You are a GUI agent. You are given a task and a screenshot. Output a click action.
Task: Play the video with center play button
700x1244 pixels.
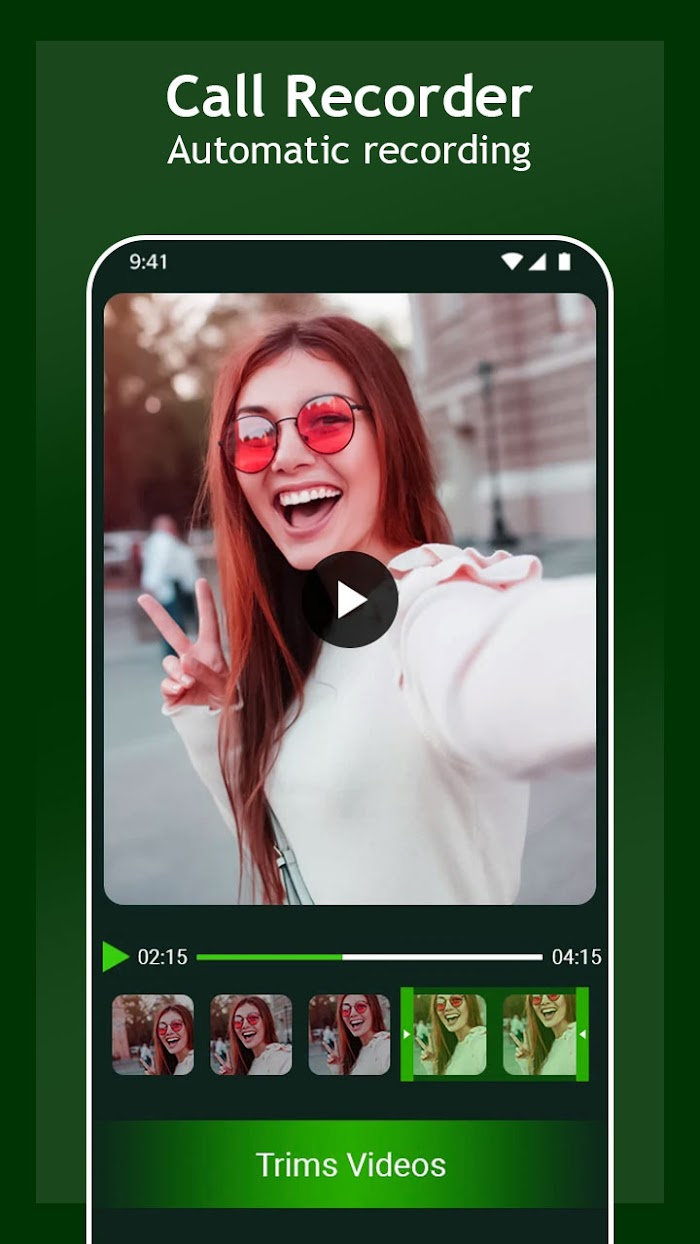click(350, 599)
